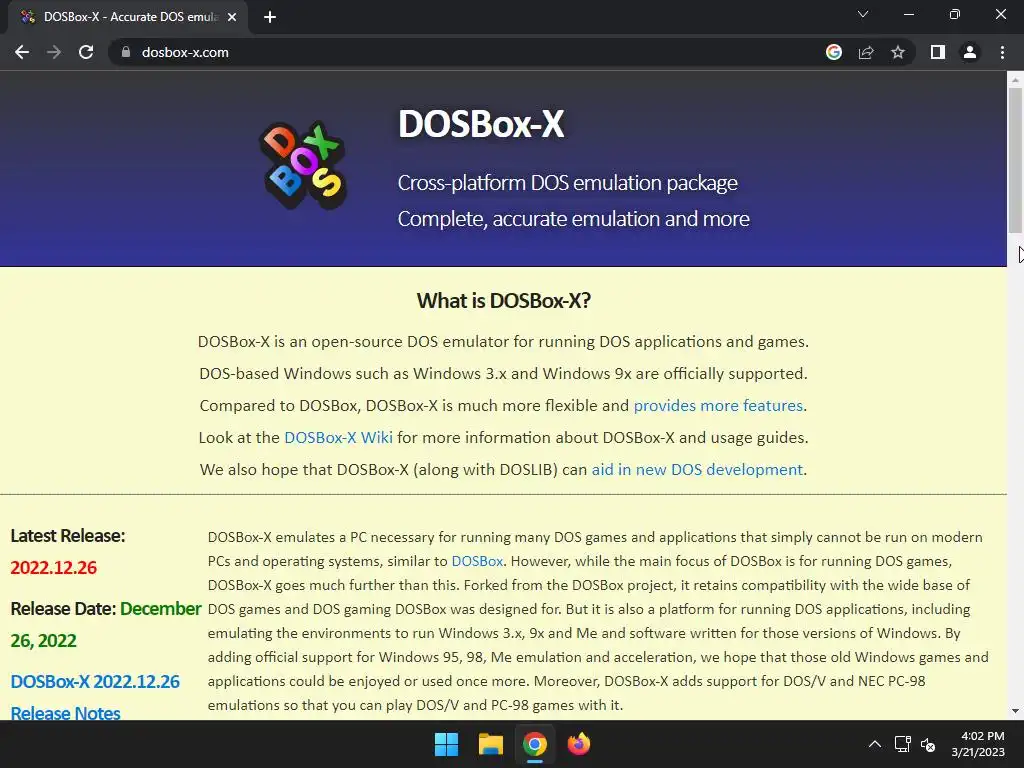Click the 2022.12.26 latest release version
The image size is (1024, 768).
pyautogui.click(x=54, y=568)
